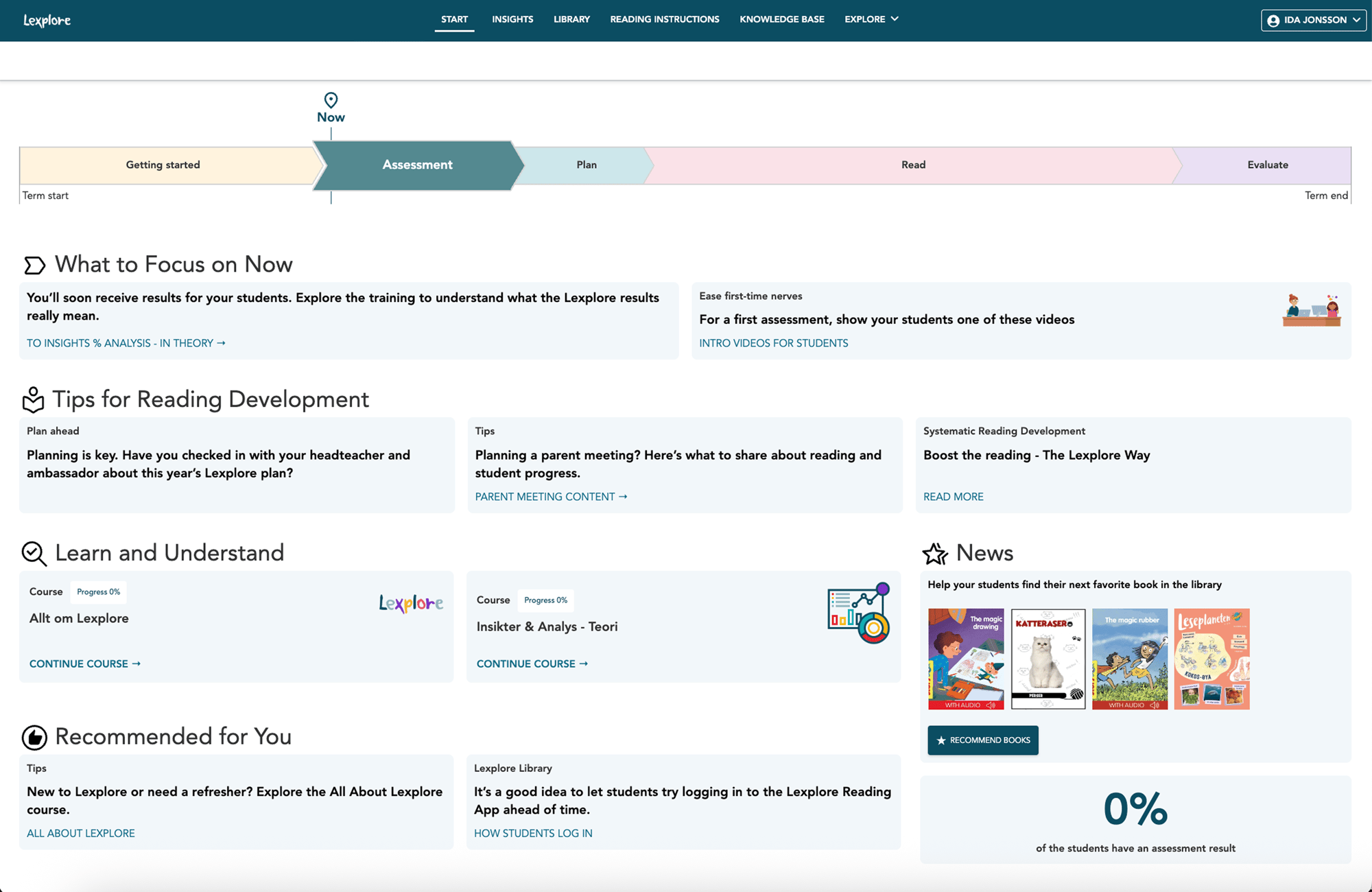Select the Plan phase in timeline
Image resolution: width=1372 pixels, height=892 pixels.
click(587, 165)
